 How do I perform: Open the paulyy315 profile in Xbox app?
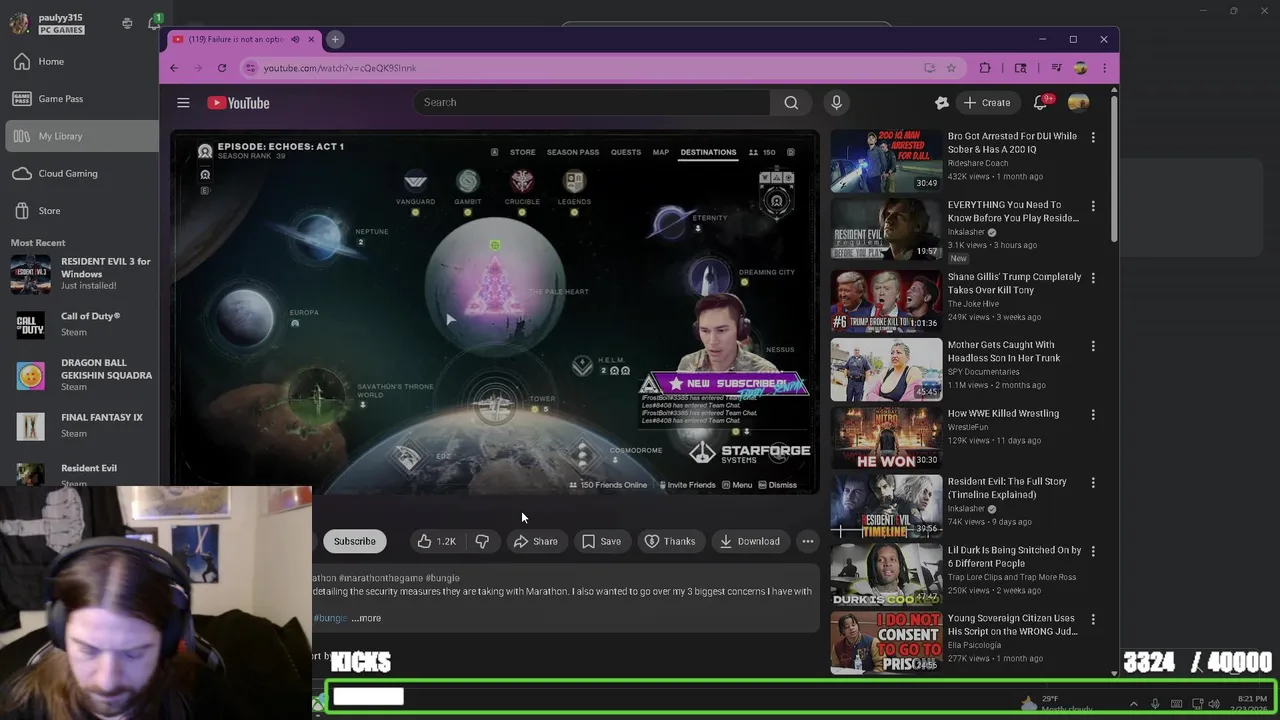click(50, 23)
